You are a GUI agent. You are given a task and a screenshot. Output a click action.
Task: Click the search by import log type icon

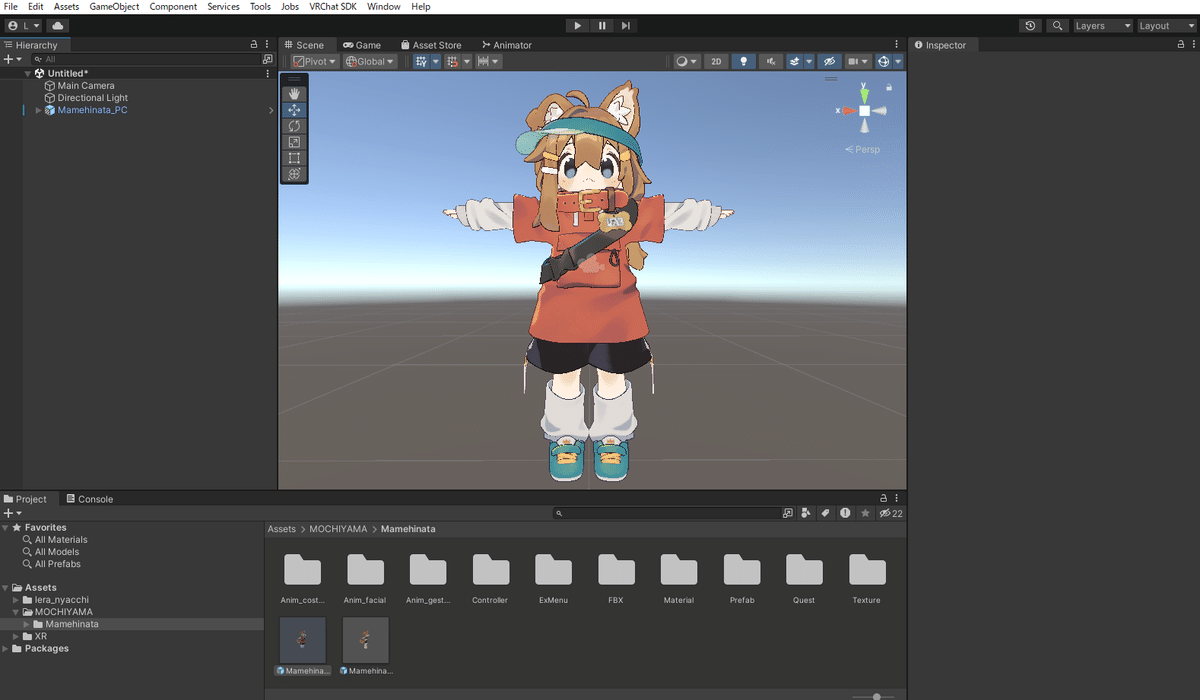(x=845, y=513)
